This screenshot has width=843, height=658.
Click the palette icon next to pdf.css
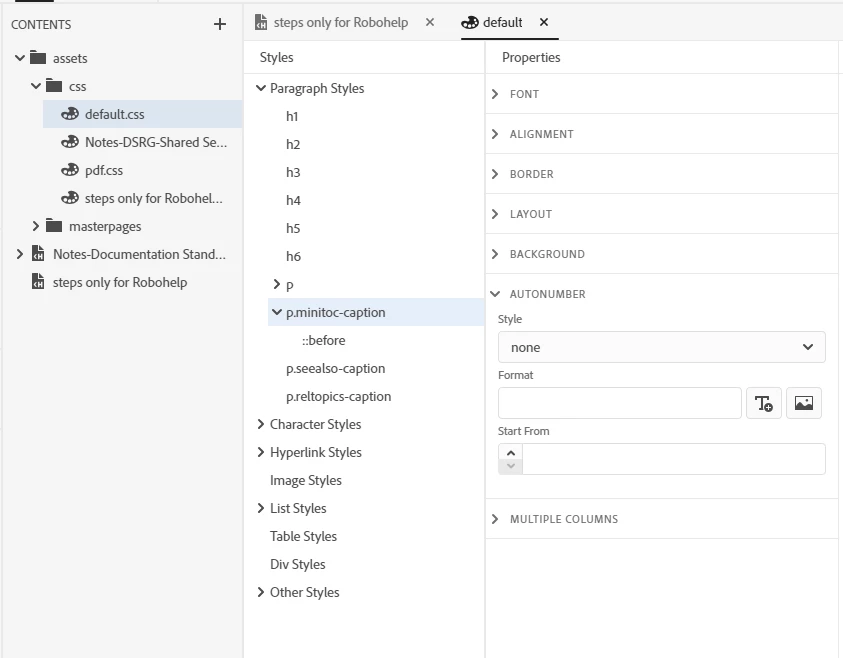point(70,170)
